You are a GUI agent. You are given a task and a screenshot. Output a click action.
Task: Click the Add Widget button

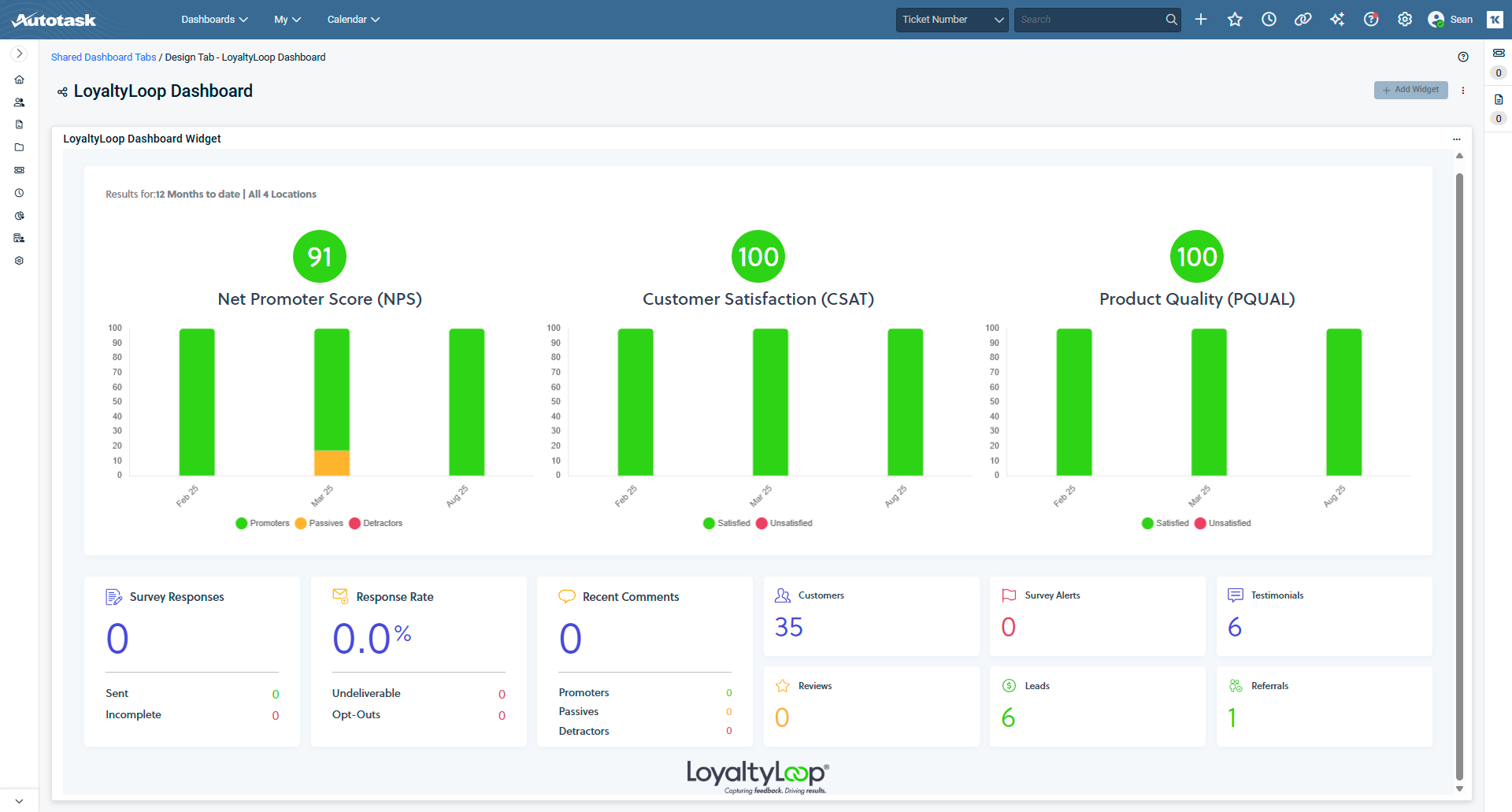1410,90
